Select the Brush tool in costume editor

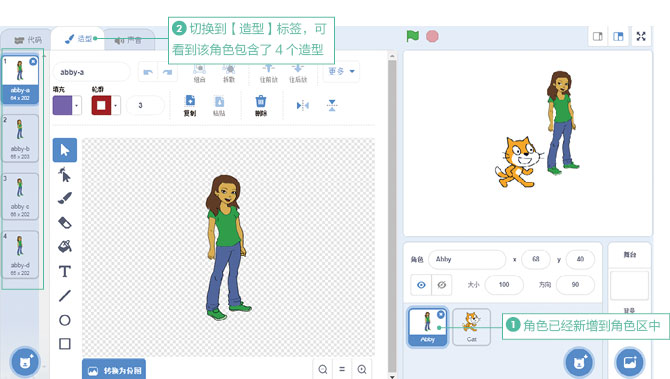[x=65, y=198]
